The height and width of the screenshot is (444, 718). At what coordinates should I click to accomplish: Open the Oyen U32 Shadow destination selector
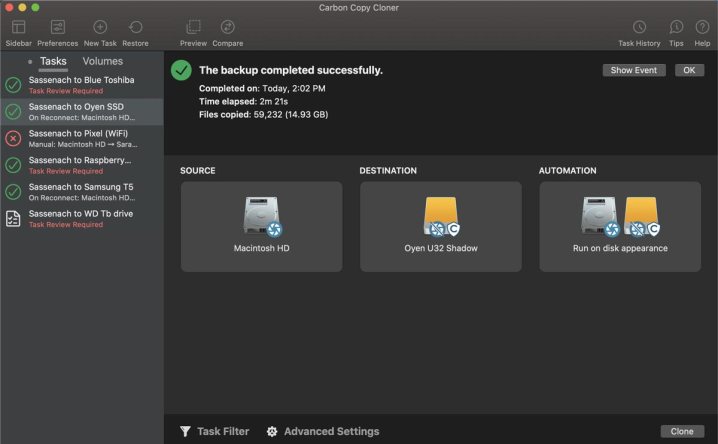pos(440,226)
